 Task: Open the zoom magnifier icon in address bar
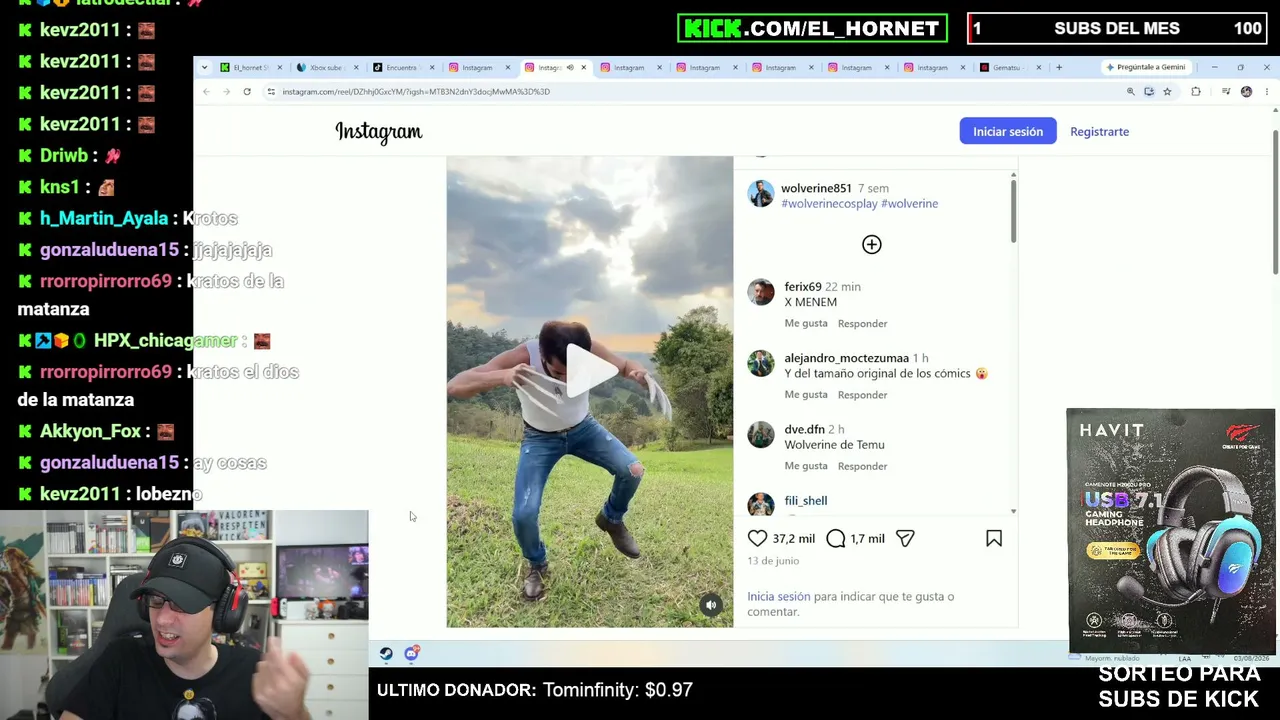click(1131, 92)
